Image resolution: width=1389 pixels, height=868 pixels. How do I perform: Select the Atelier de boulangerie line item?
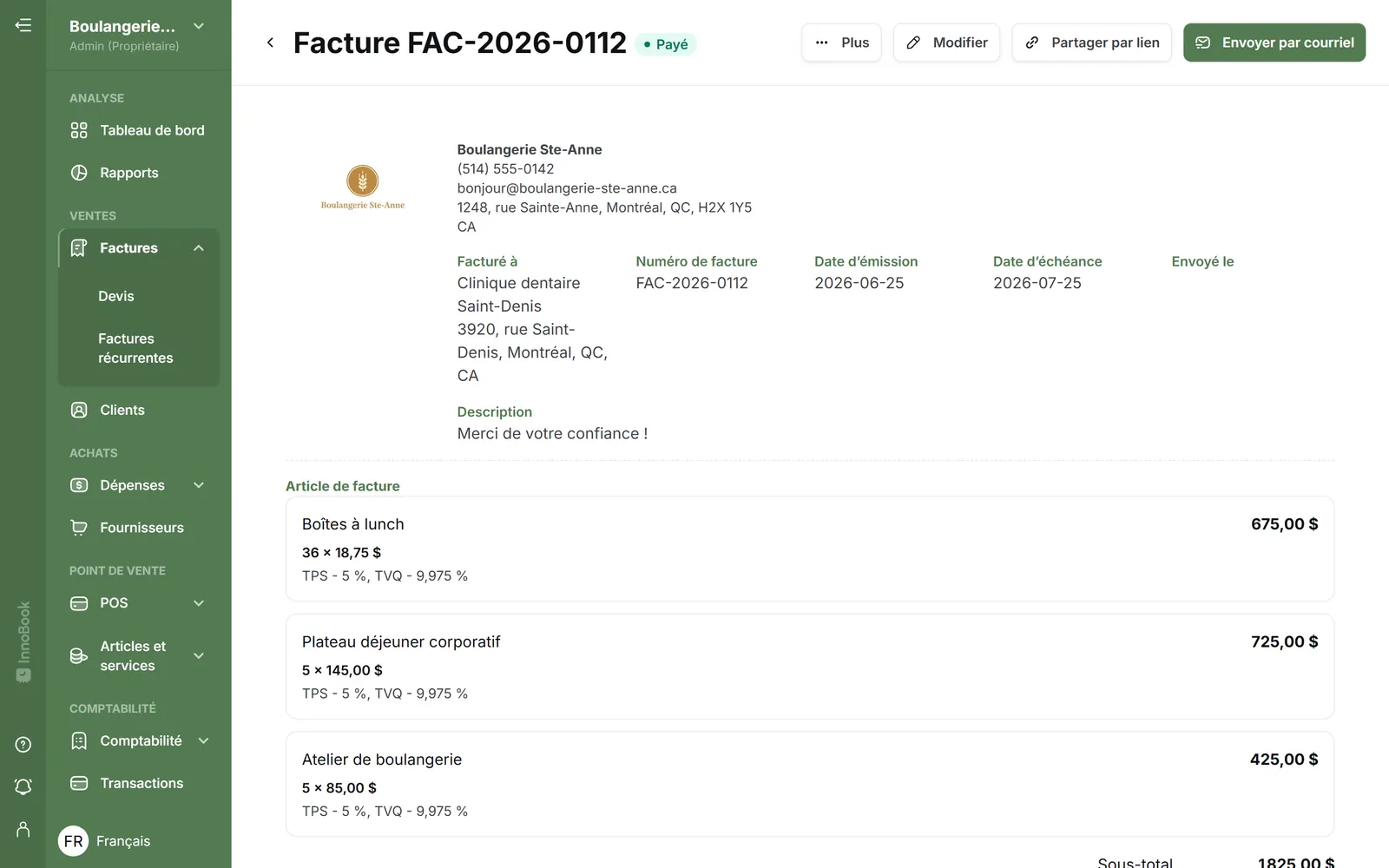[810, 784]
